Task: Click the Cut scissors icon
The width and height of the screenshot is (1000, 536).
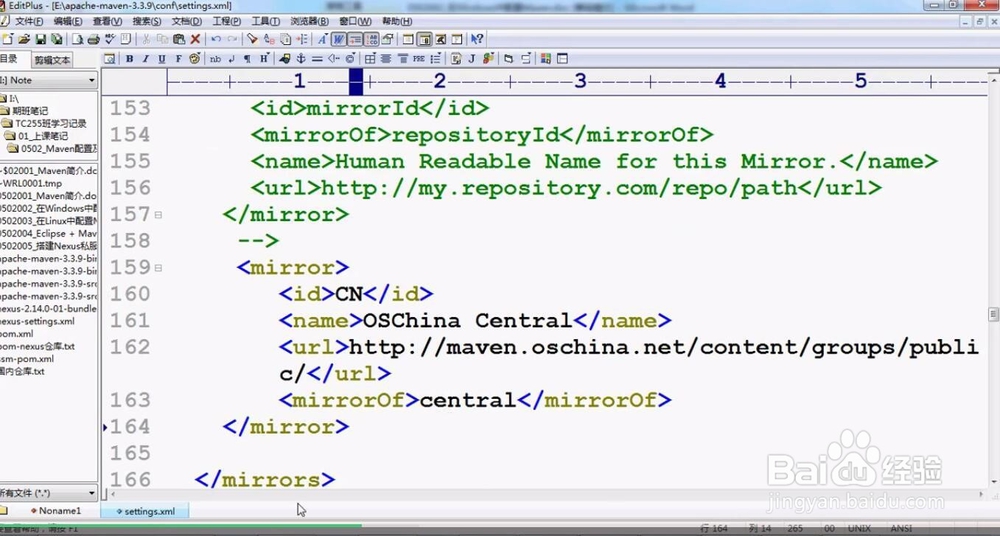Action: click(146, 40)
